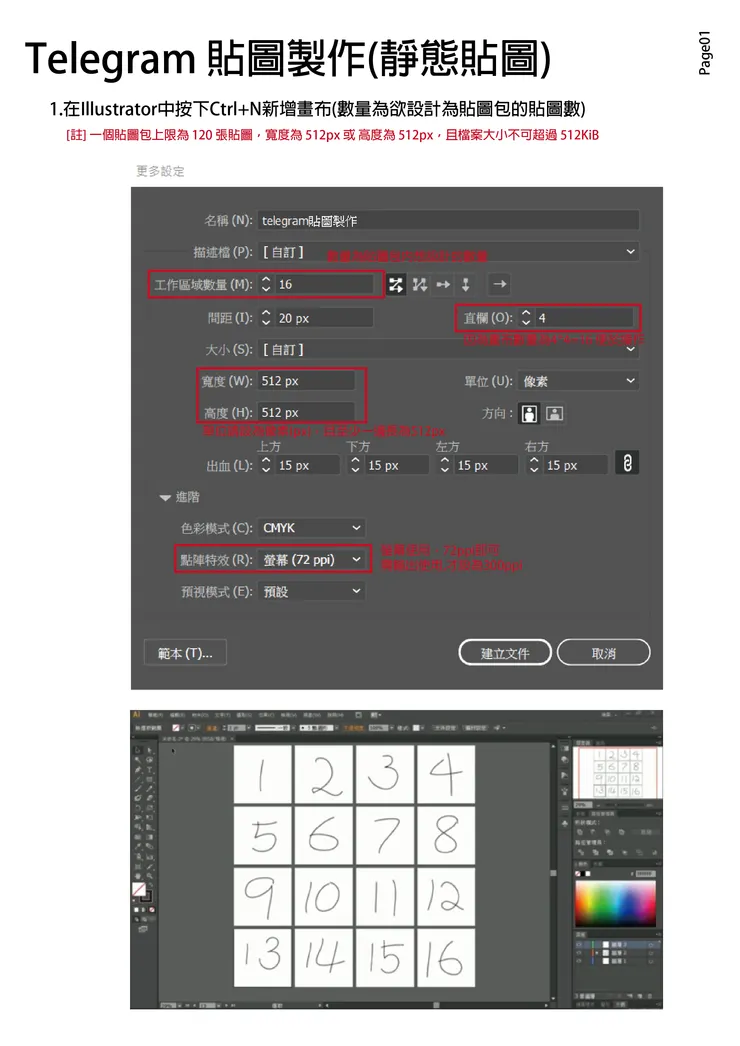The width and height of the screenshot is (740, 1046).
Task: Open the 大小 size dropdown
Action: coord(448,349)
